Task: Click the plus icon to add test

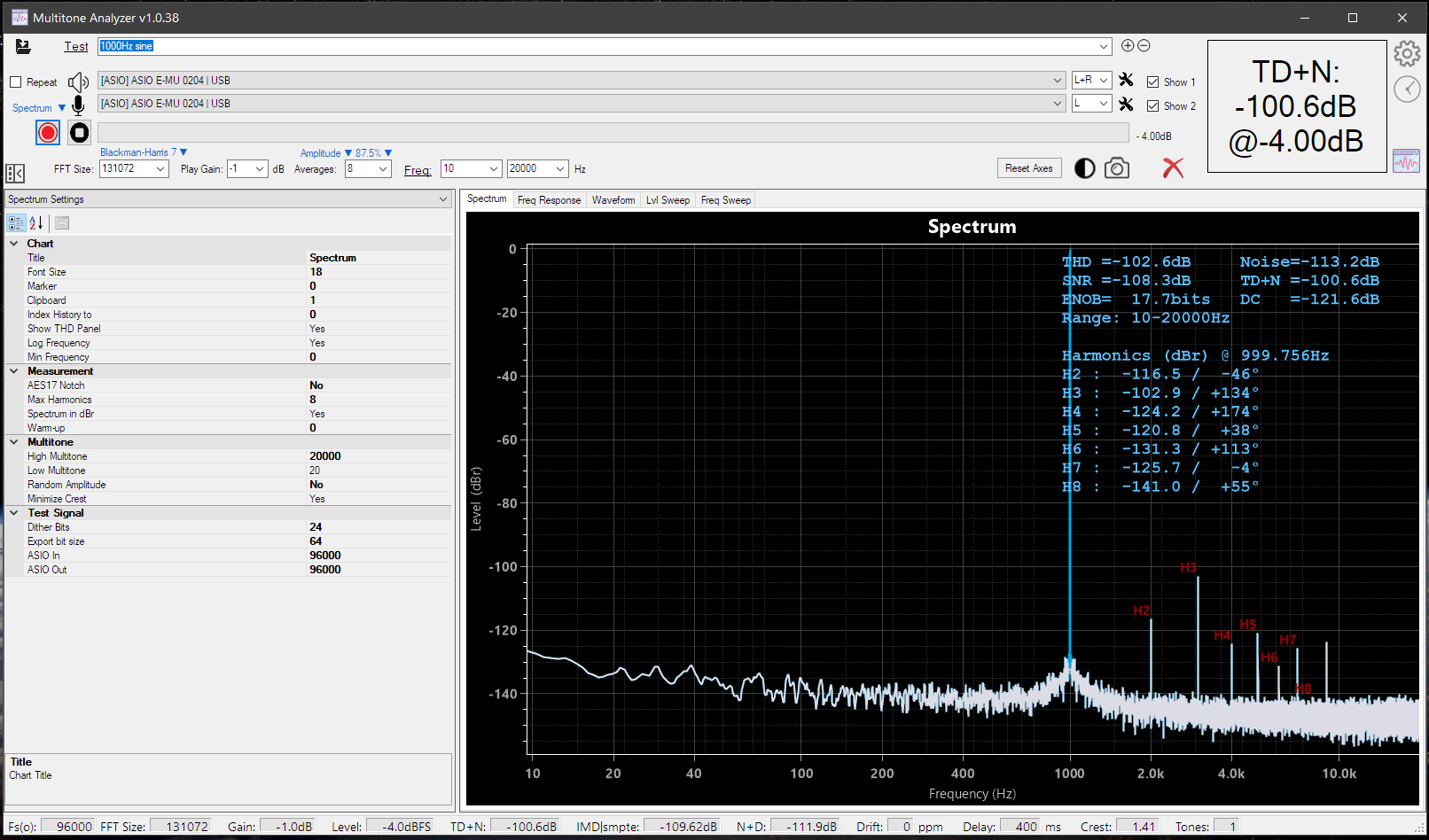Action: 1128,45
